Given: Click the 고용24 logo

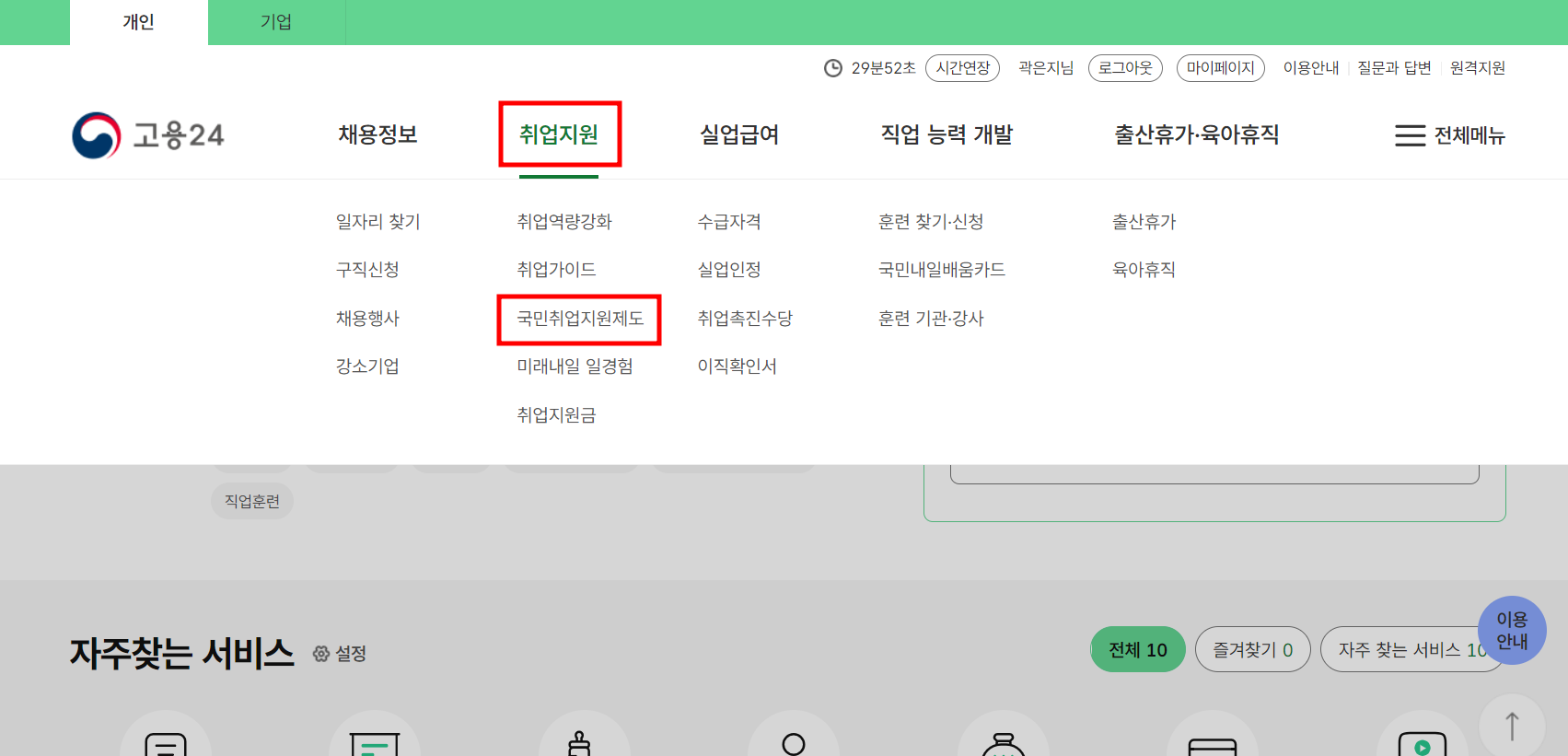Looking at the screenshot, I should (148, 135).
